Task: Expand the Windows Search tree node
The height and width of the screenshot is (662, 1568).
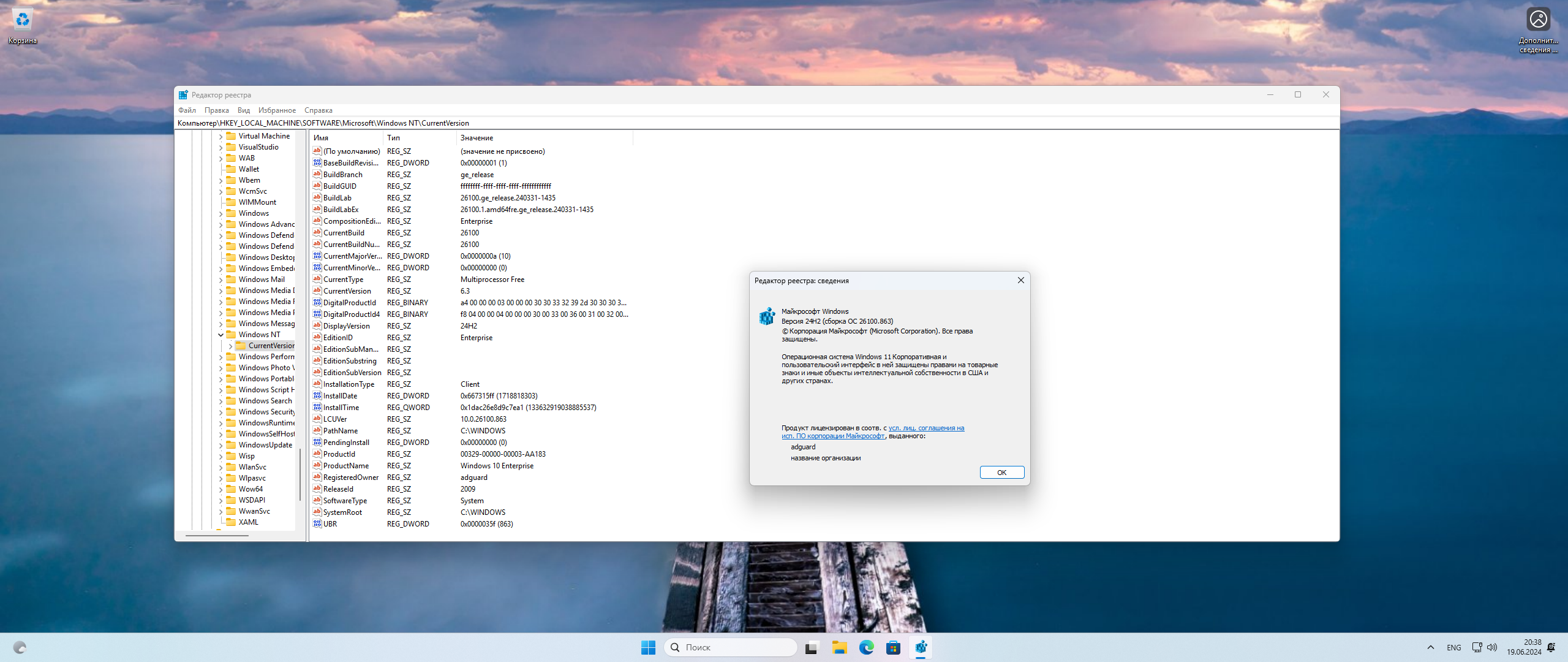Action: [221, 401]
